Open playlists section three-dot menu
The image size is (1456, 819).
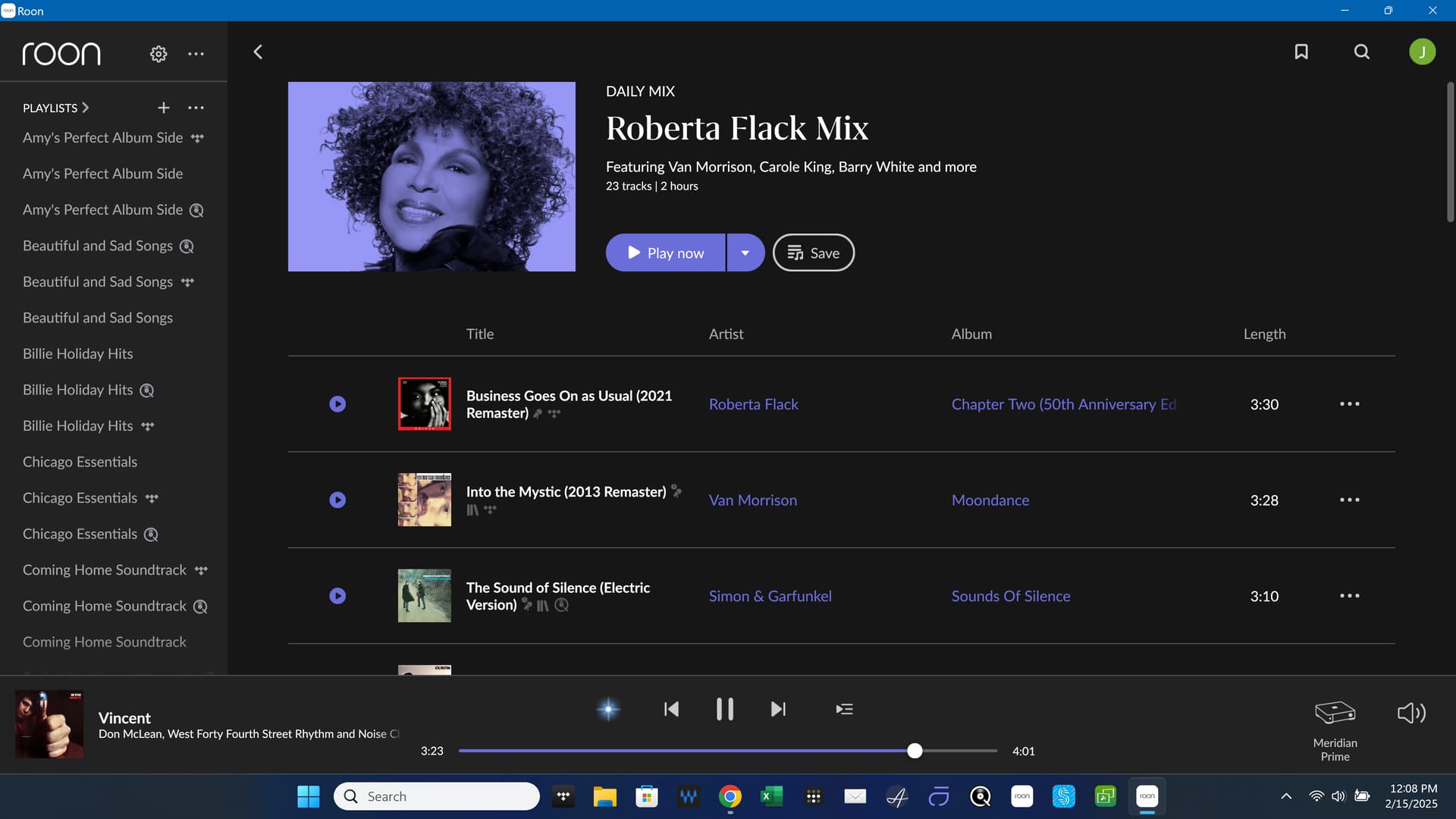point(196,108)
